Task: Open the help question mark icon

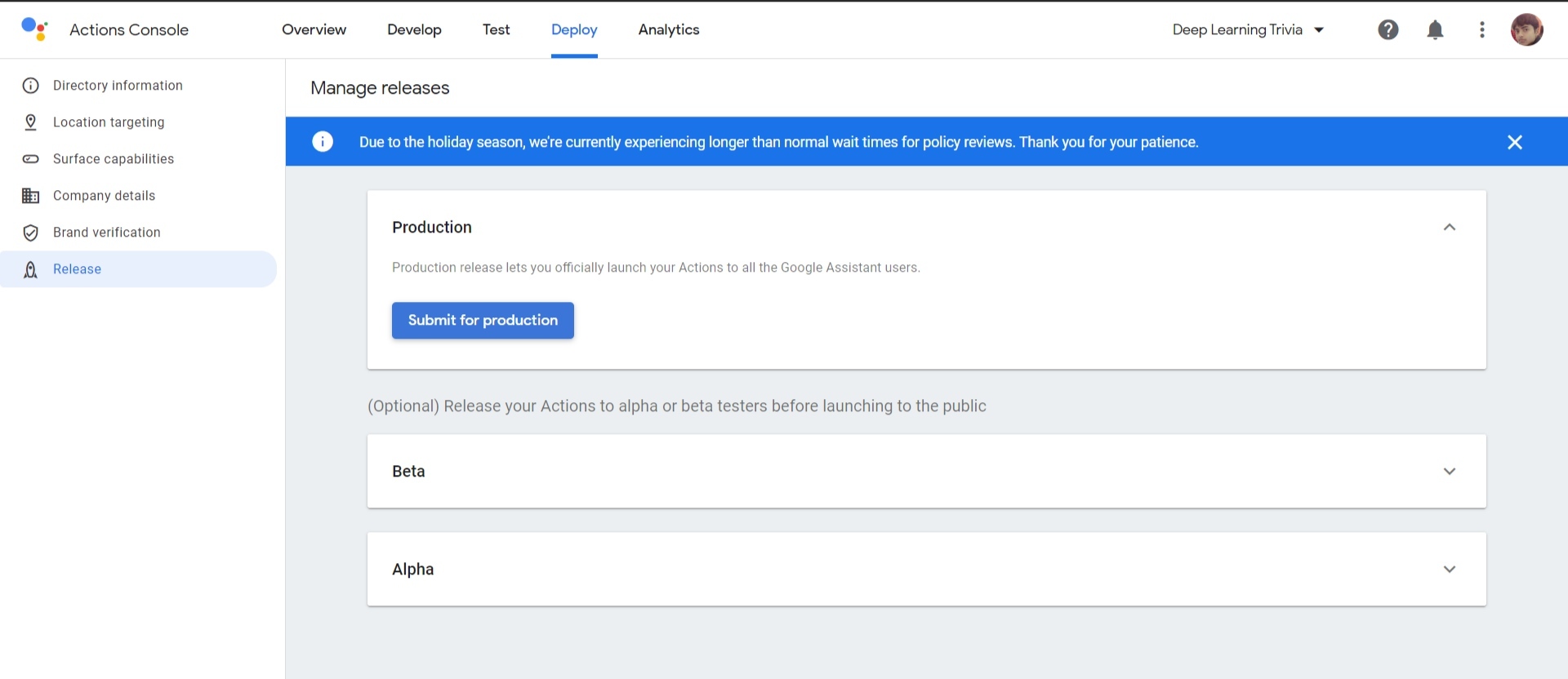Action: [1388, 30]
